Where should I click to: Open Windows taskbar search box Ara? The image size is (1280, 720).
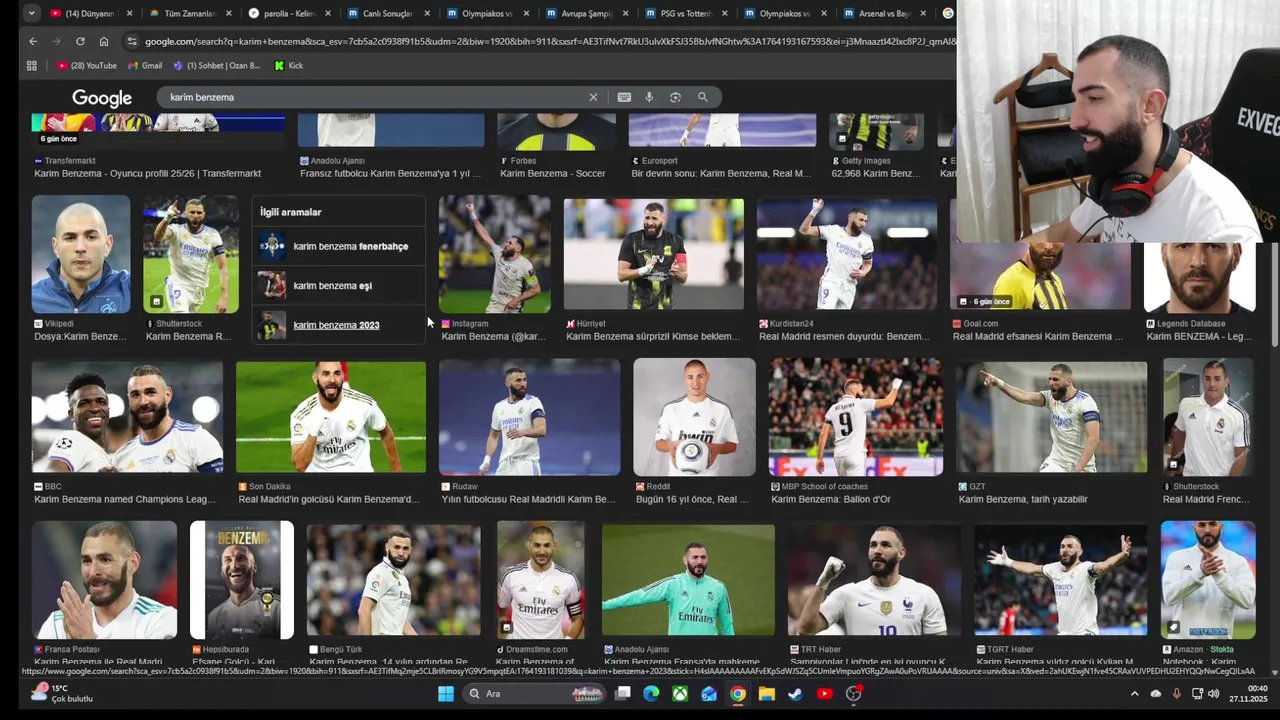[x=534, y=693]
